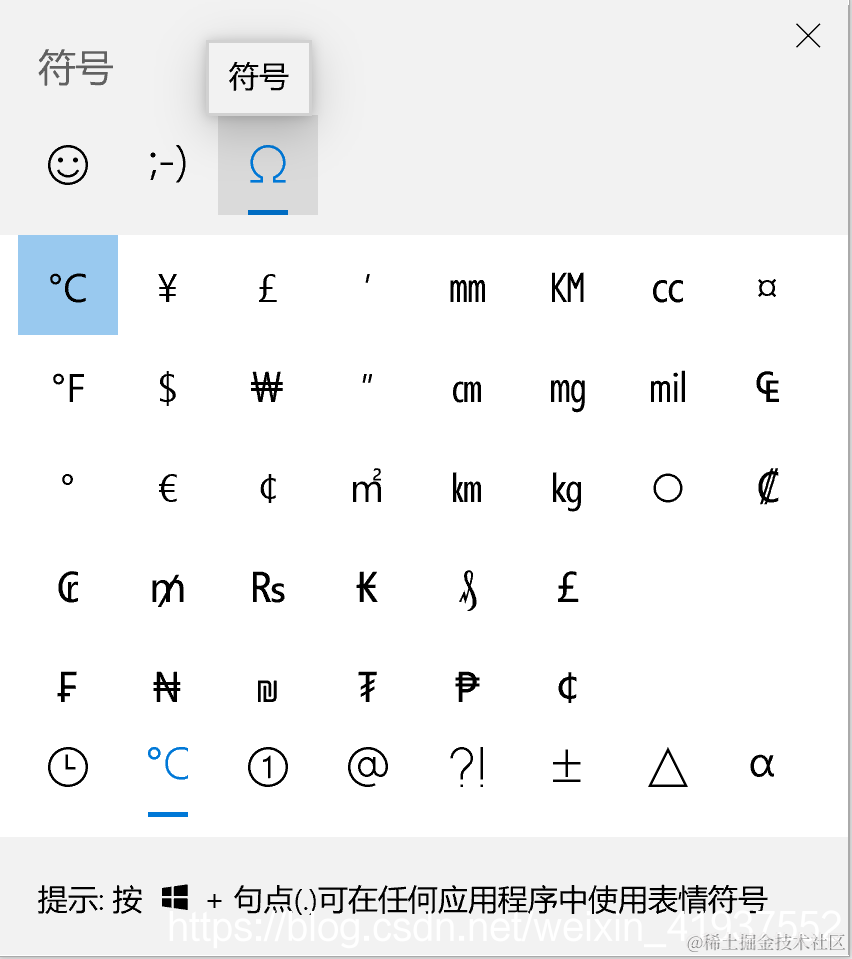Close the symbol picker panel
This screenshot has width=852, height=959.
pos(808,35)
